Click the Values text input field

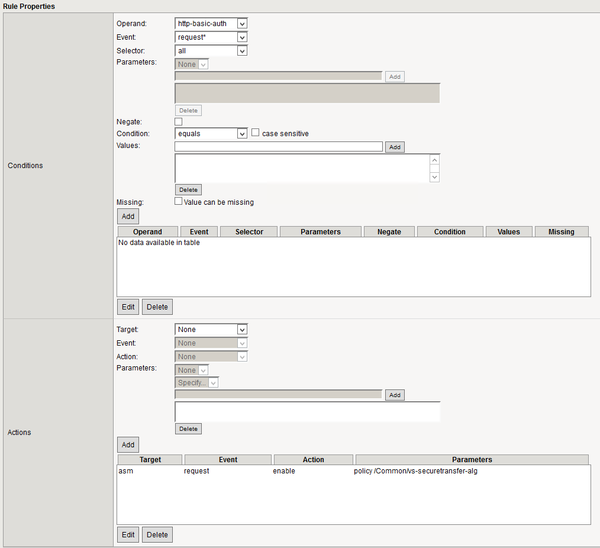[279, 147]
